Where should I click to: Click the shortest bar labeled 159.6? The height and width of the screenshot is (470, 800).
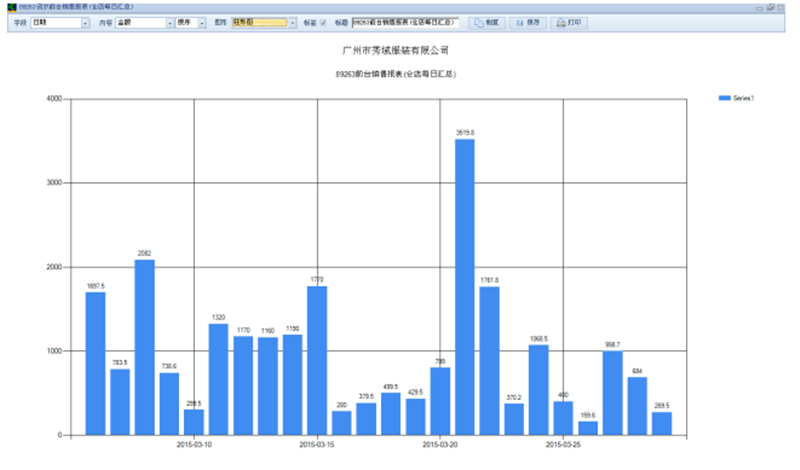[x=588, y=428]
